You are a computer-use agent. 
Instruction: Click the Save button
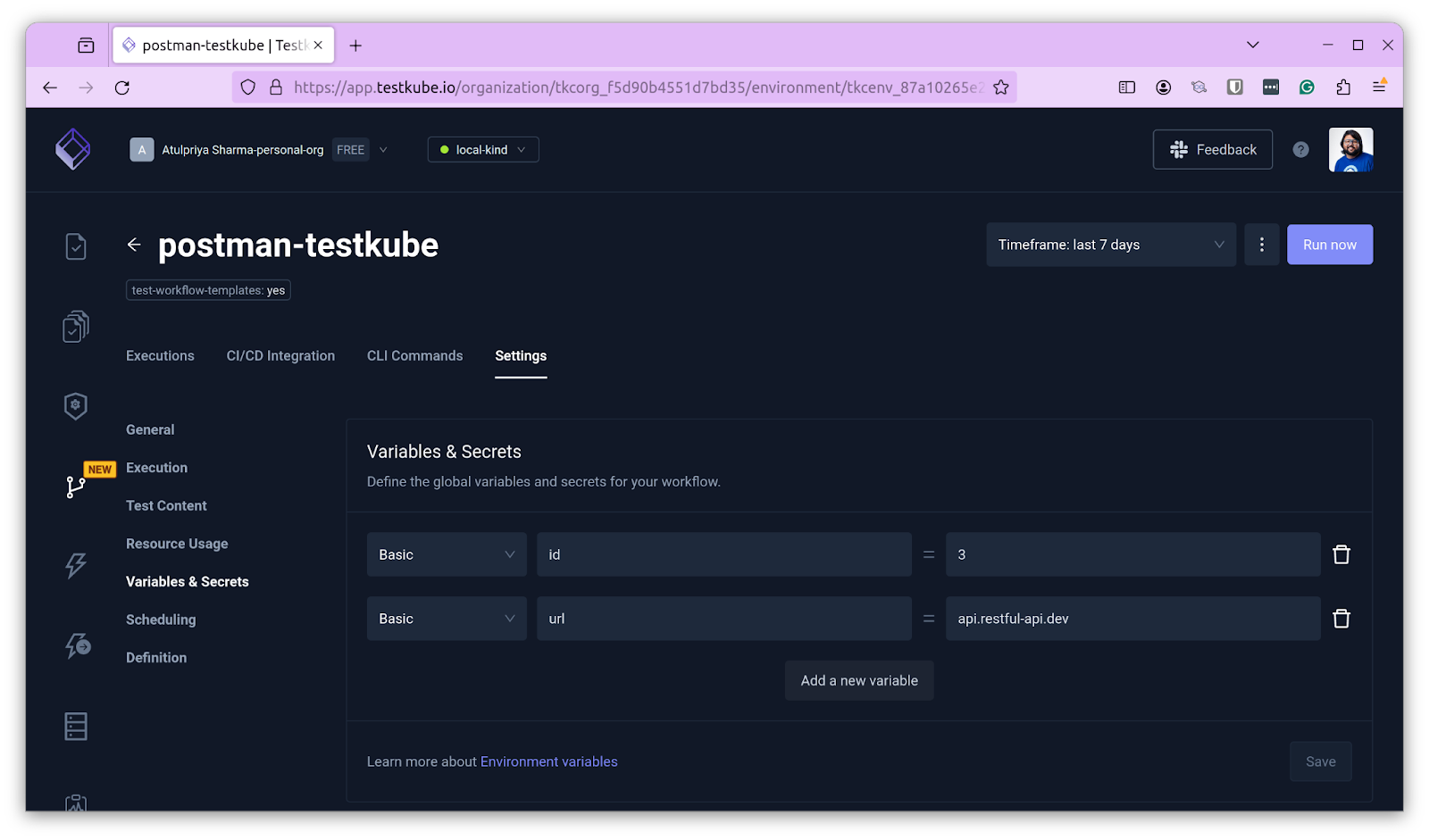click(1320, 761)
